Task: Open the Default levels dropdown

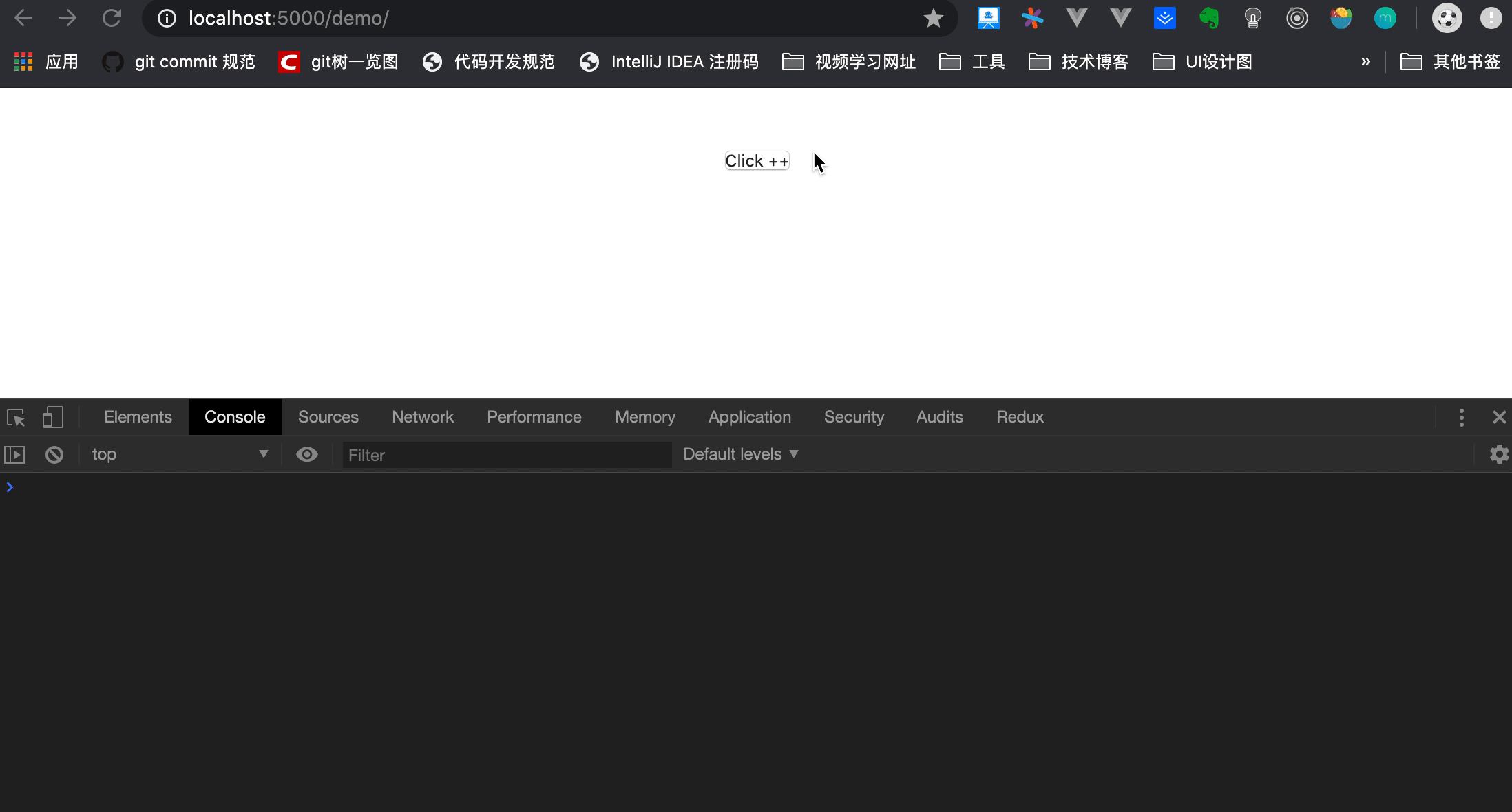Action: point(740,454)
